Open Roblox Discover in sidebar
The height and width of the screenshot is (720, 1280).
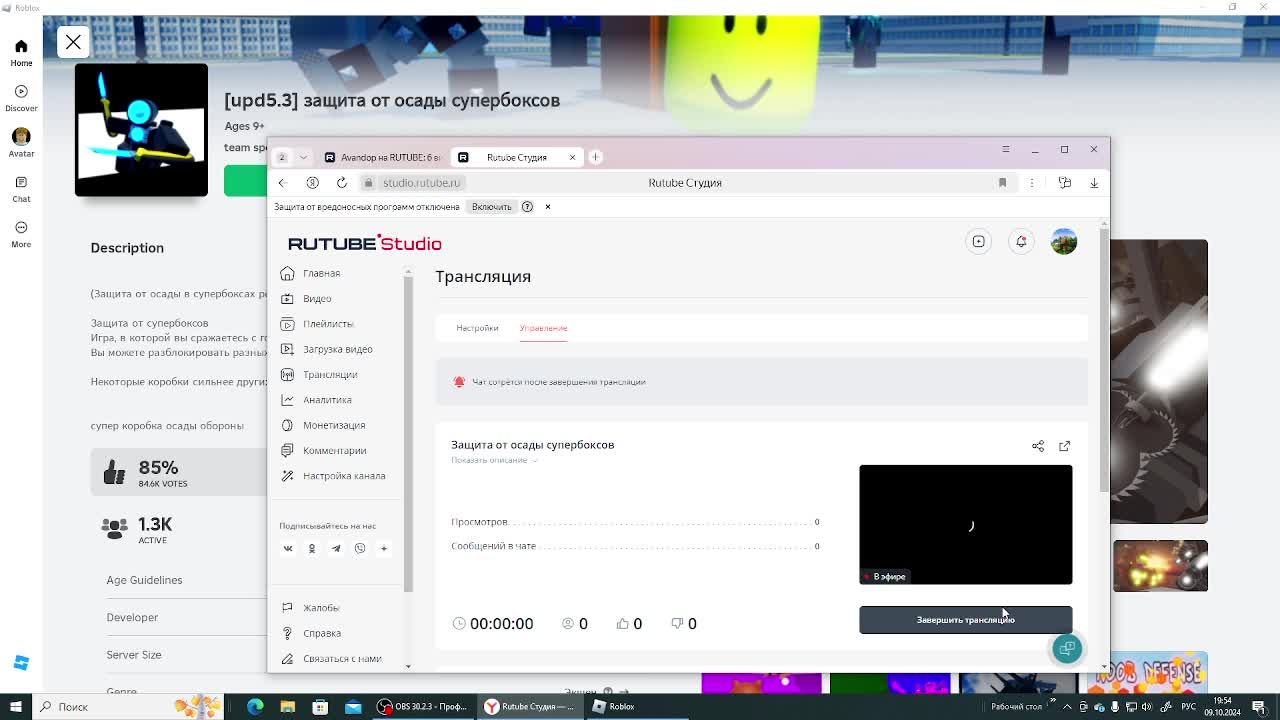pos(21,98)
